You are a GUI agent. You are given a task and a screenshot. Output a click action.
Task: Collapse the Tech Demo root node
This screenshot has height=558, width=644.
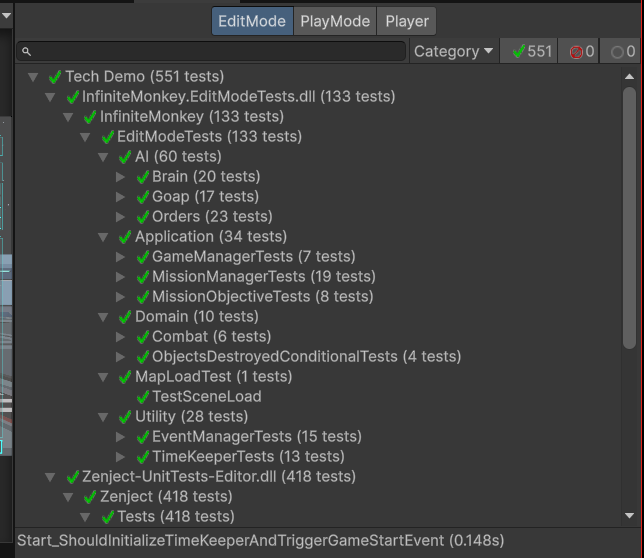coord(33,77)
